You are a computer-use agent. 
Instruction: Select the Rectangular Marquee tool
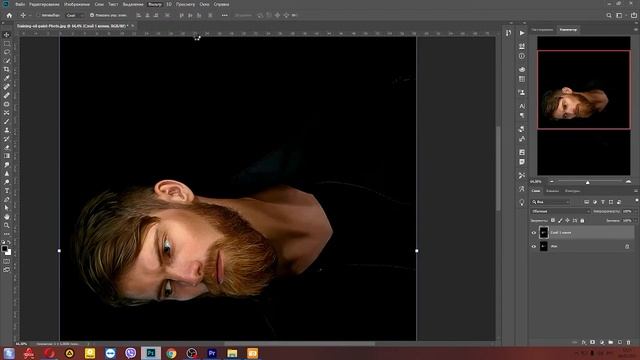(7, 43)
